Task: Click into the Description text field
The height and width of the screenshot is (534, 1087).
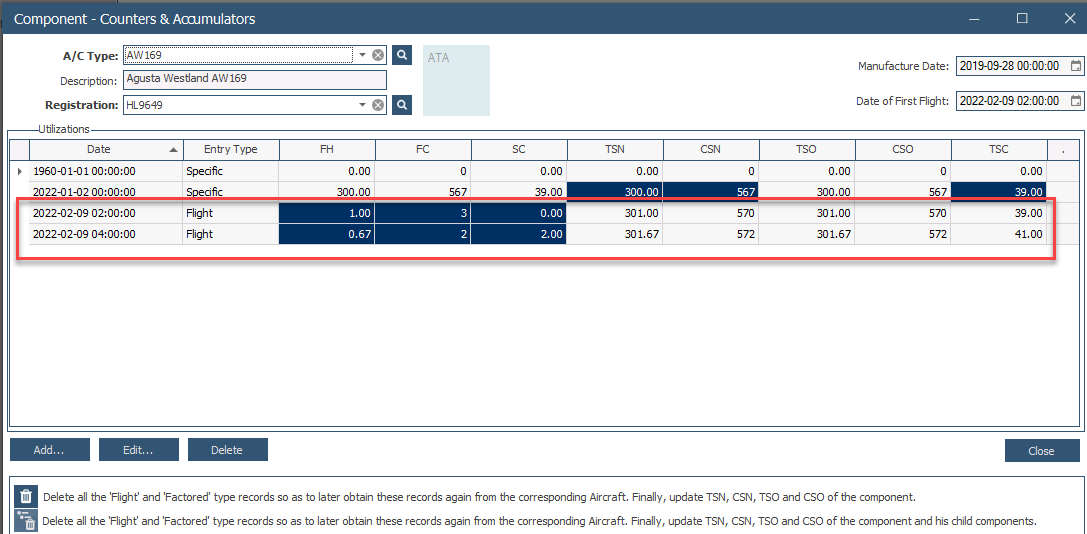Action: [254, 80]
